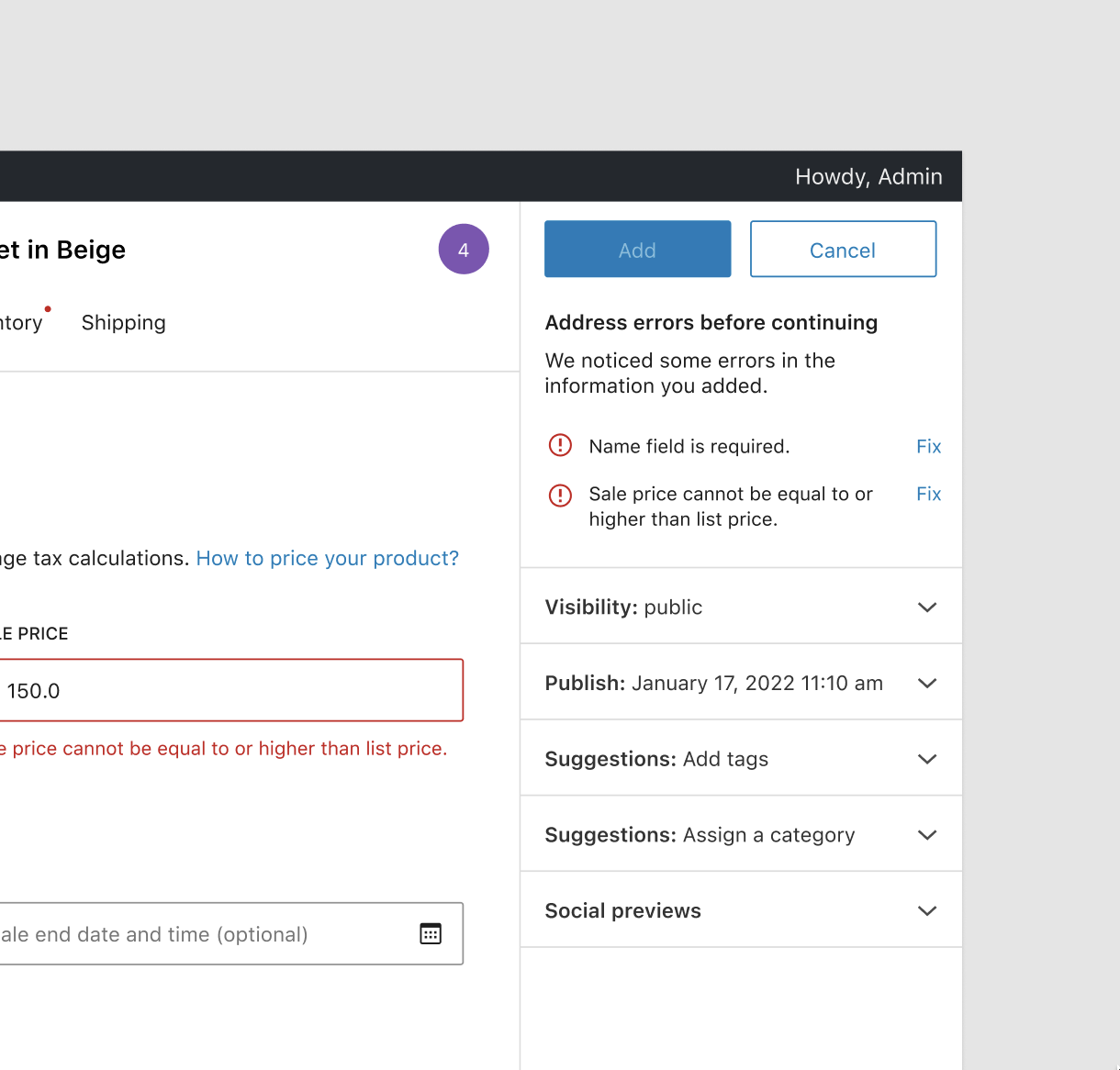Open the calendar icon for sale end date
This screenshot has height=1070, width=1120.
click(x=431, y=933)
